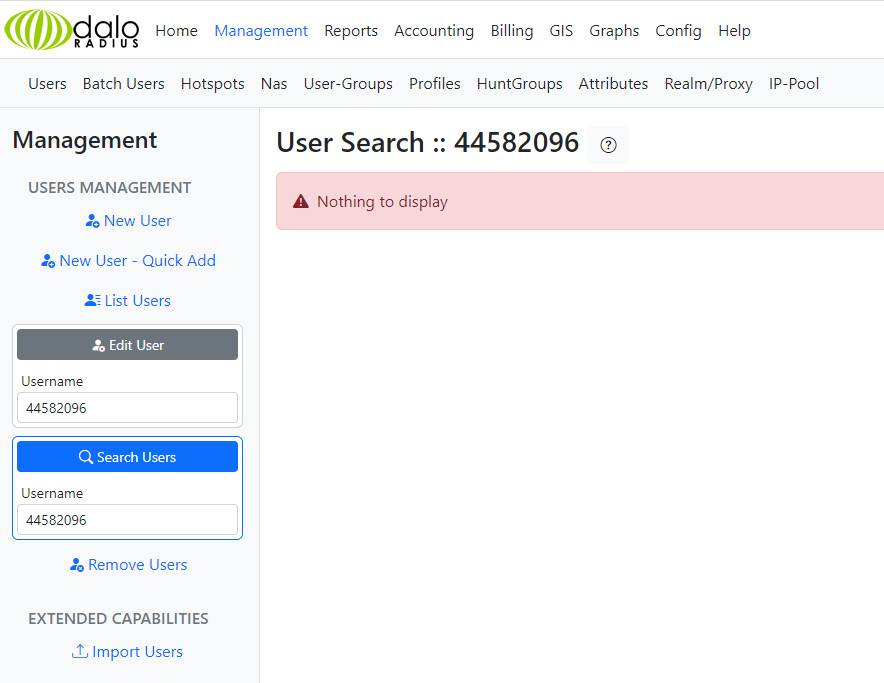Select the Hotspots tab

213,84
